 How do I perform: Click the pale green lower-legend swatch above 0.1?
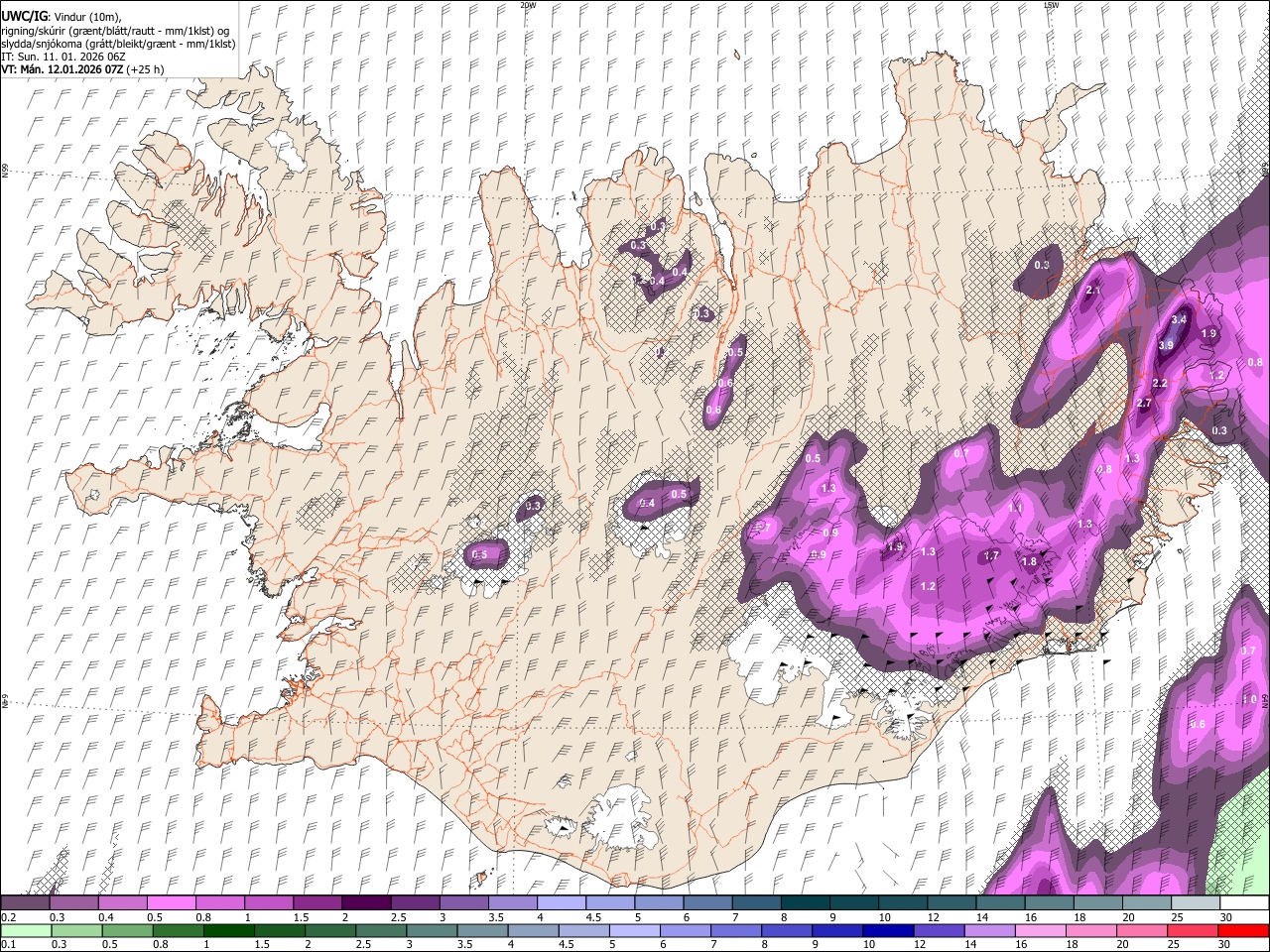(25, 931)
